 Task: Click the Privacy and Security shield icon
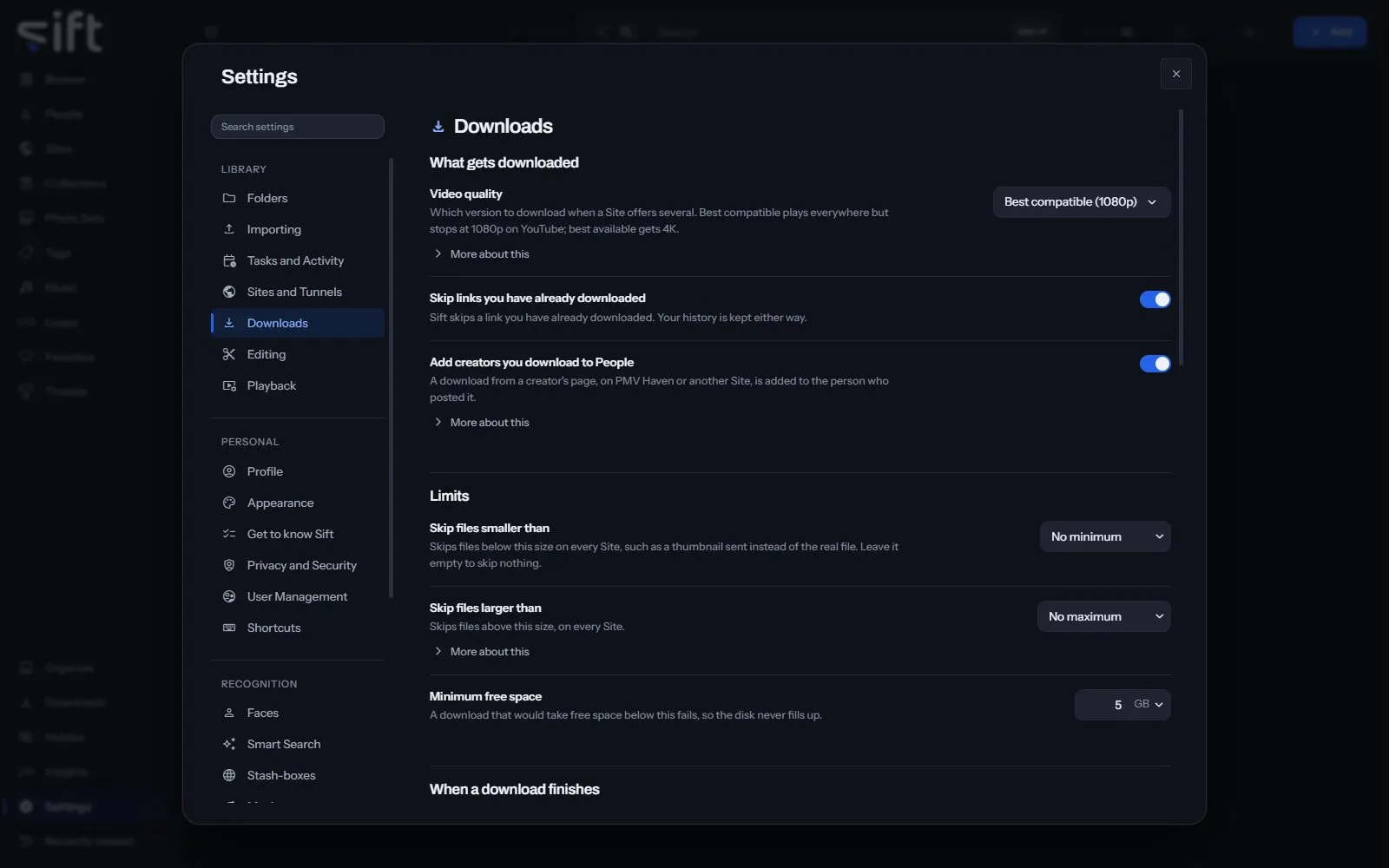point(229,565)
